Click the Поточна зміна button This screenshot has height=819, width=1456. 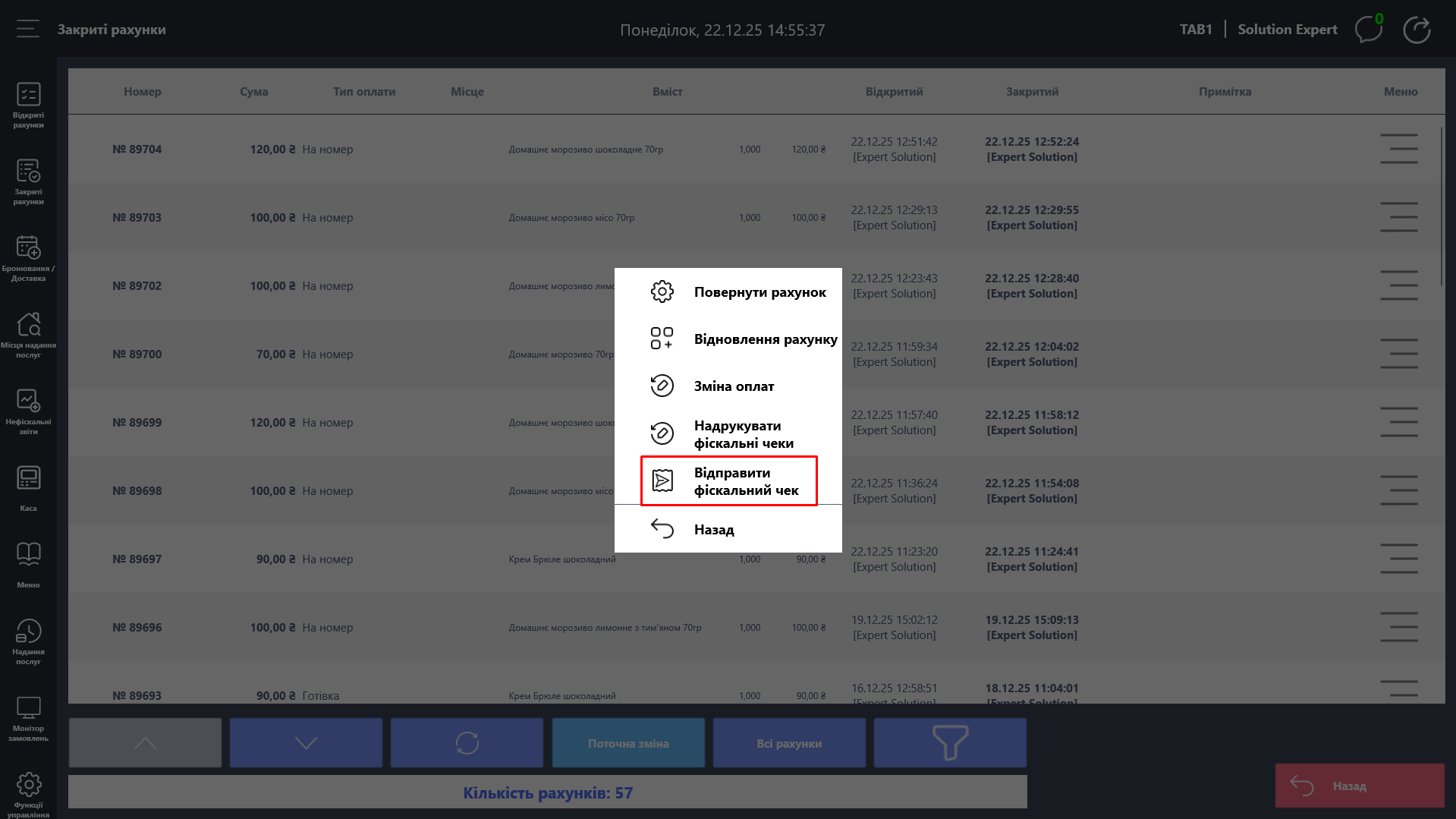(628, 743)
